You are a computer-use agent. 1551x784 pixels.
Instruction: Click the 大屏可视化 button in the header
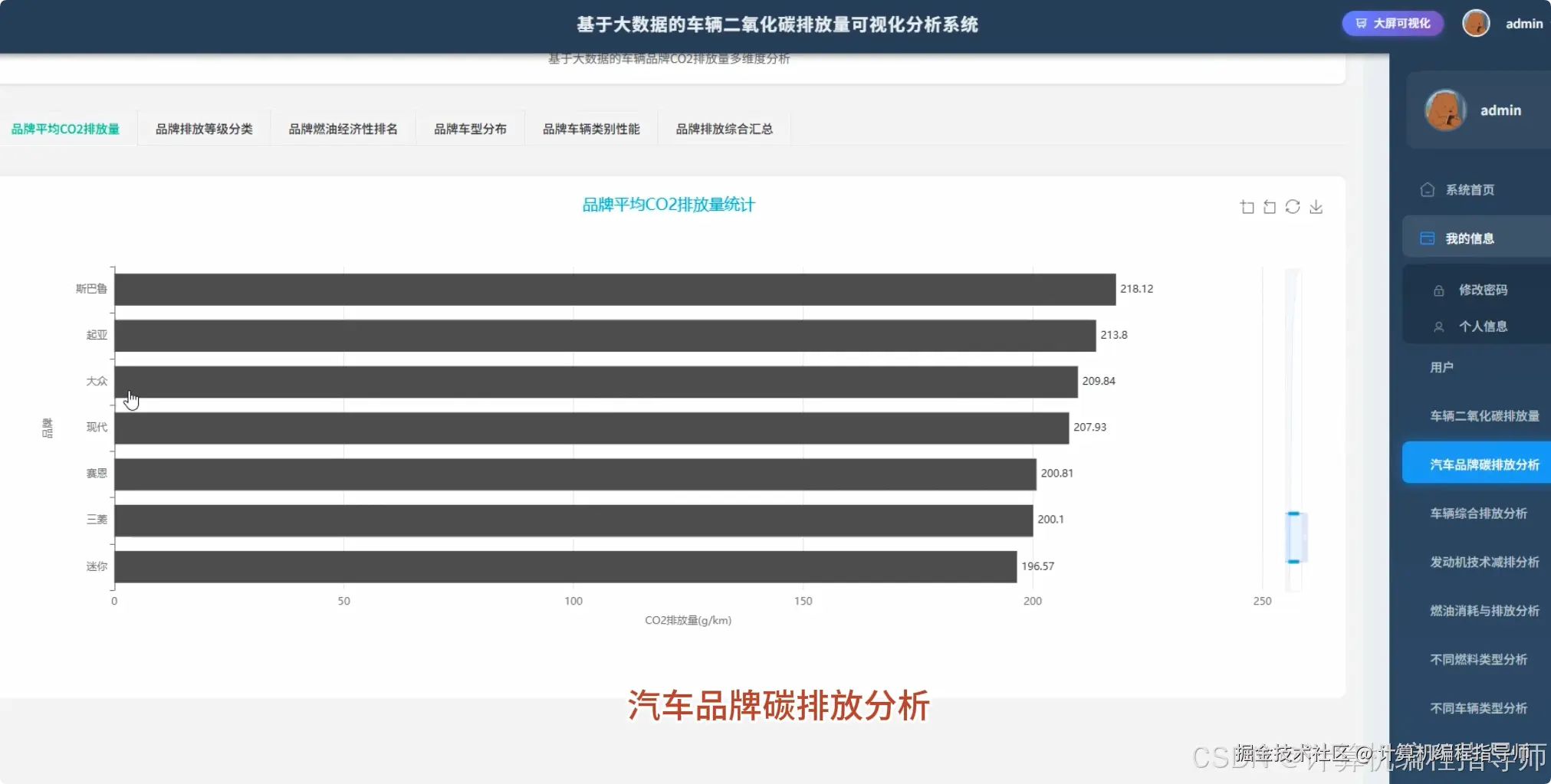(x=1392, y=23)
